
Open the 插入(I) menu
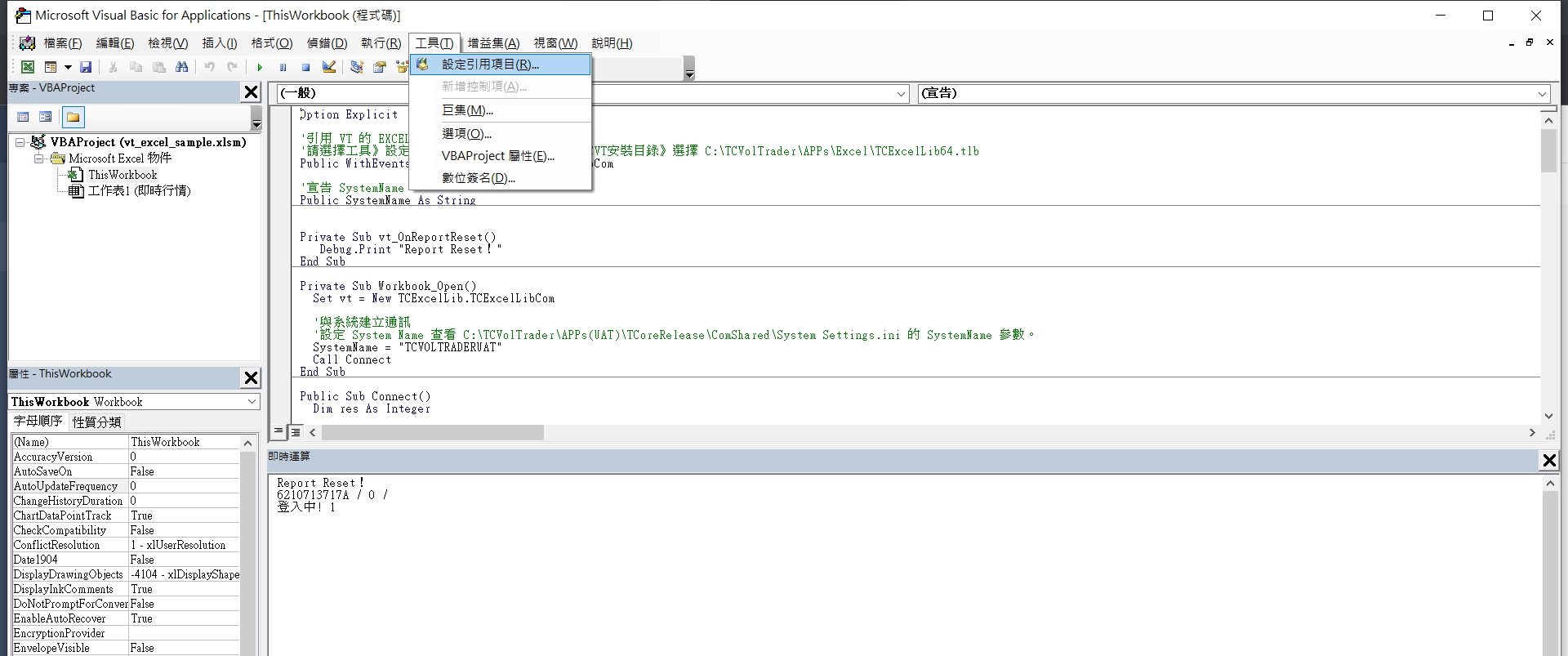220,43
